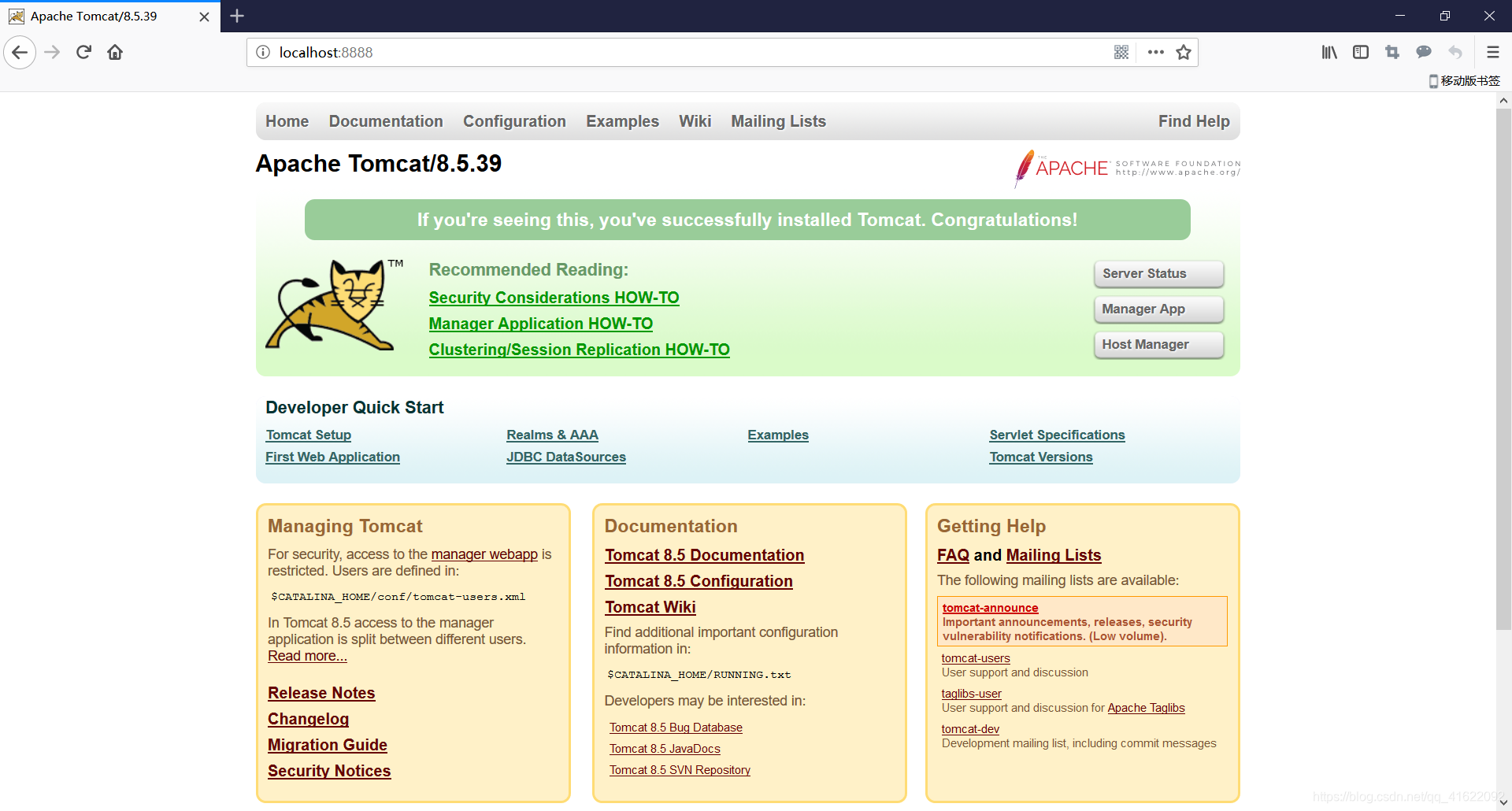Click the Apache Software Foundation logo
The height and width of the screenshot is (811, 1512).
click(x=1127, y=168)
